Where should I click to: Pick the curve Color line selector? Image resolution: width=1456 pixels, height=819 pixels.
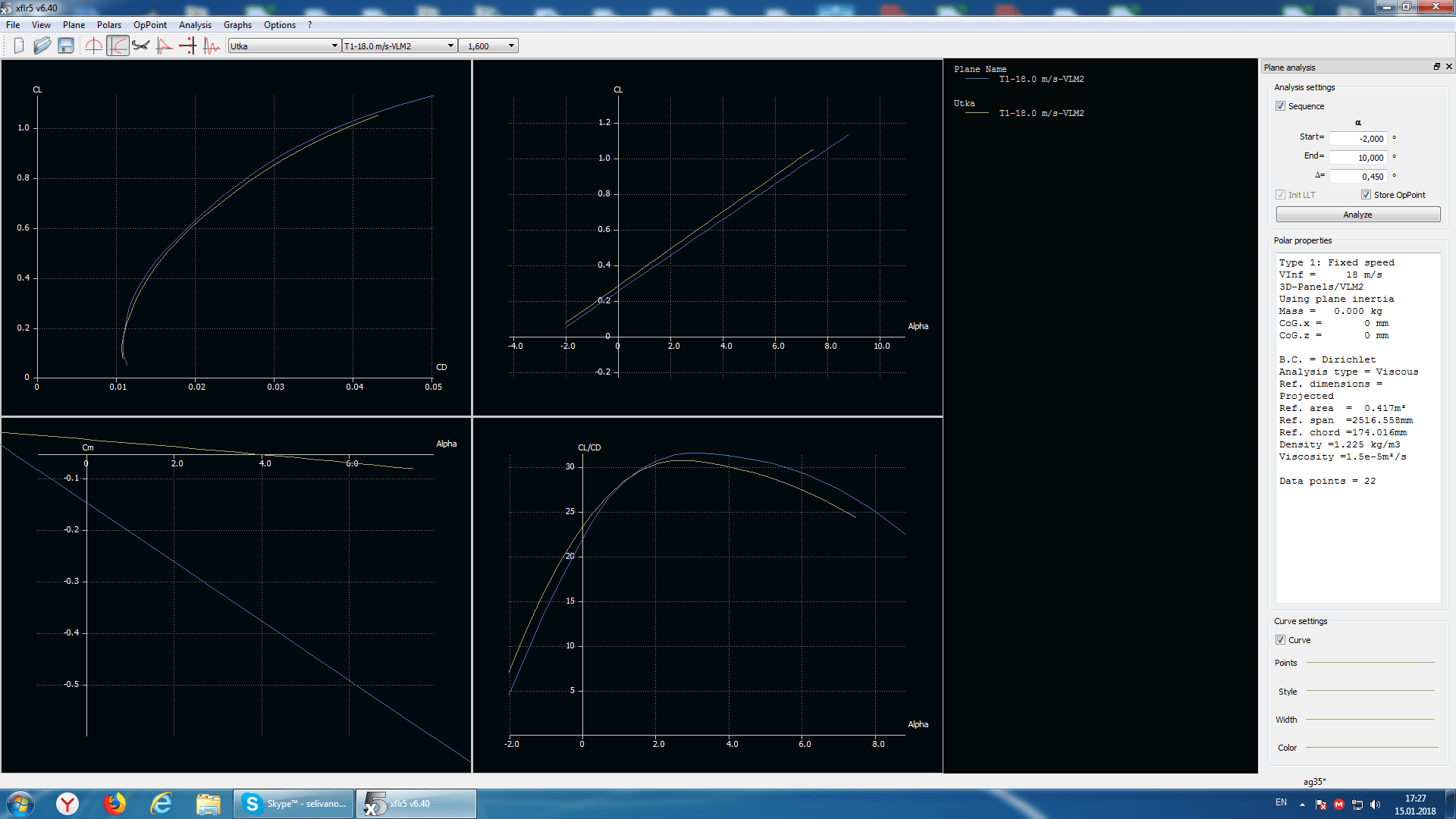tap(1371, 748)
